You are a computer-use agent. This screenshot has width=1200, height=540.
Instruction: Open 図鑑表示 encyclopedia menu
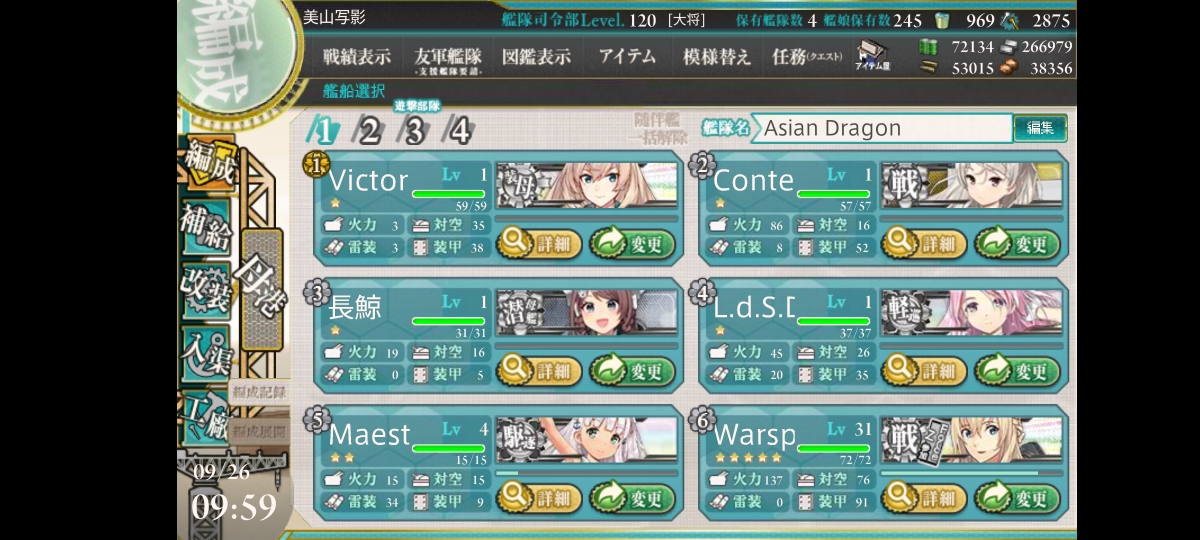coord(536,57)
